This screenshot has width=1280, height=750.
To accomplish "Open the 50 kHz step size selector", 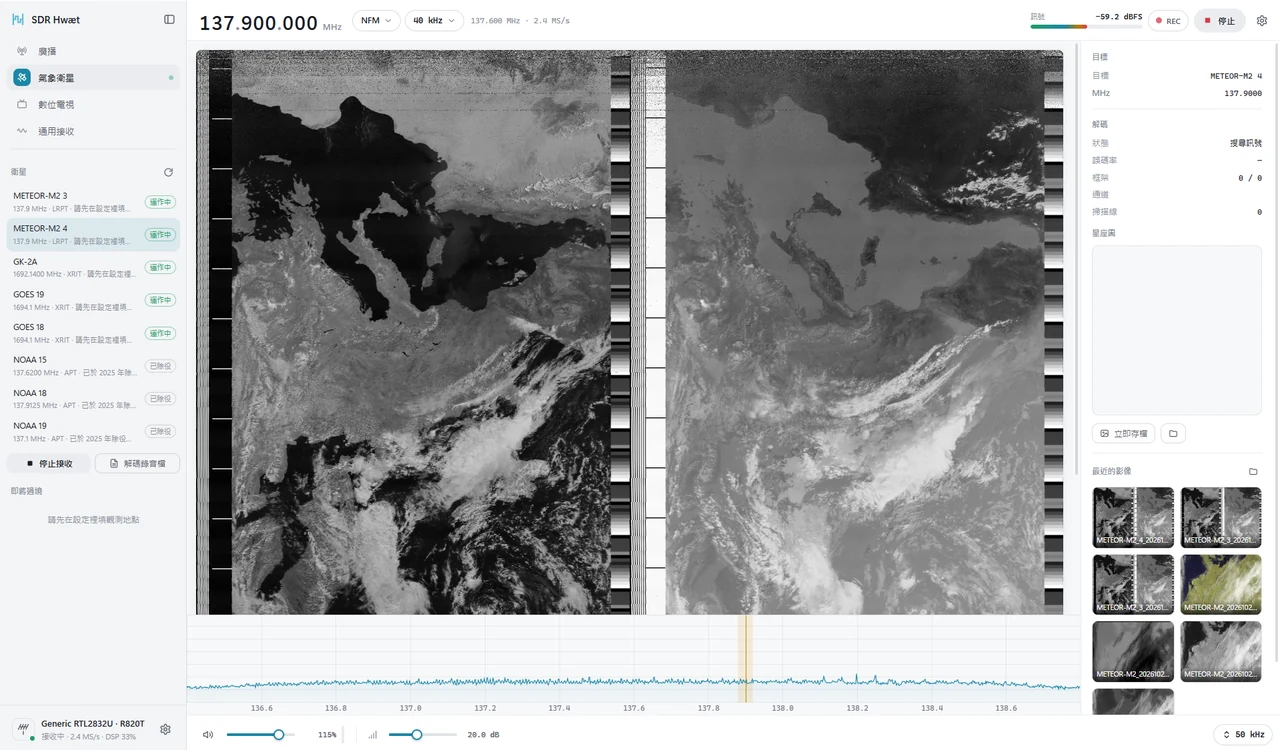I will pyautogui.click(x=1243, y=734).
